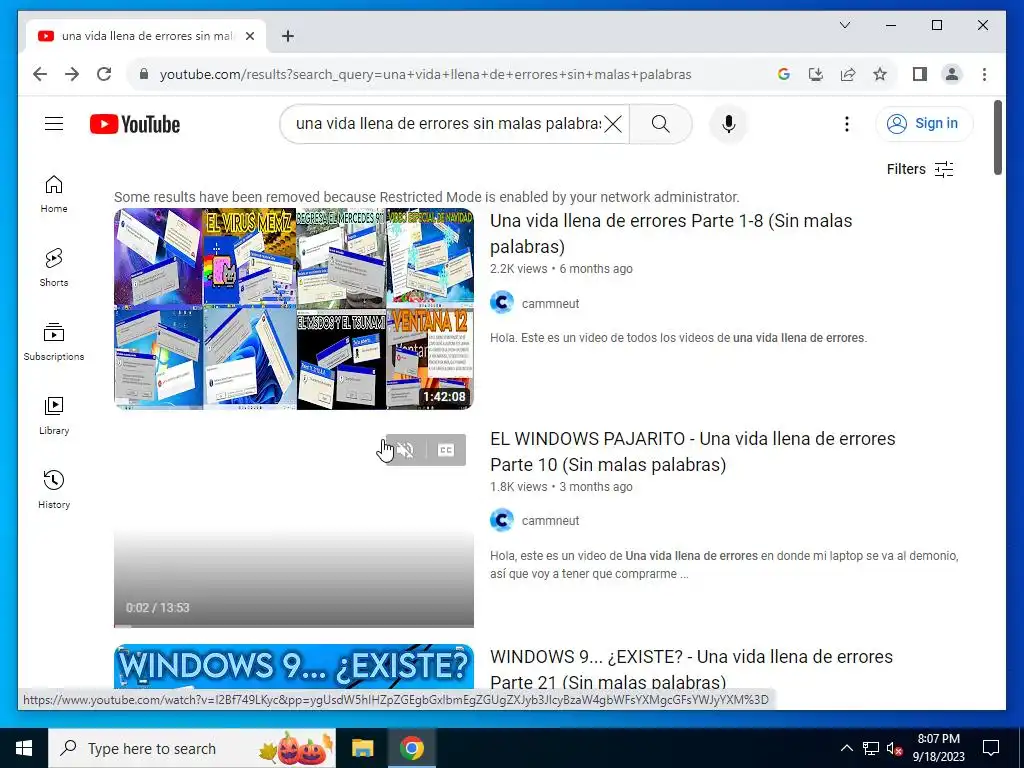
Task: Click the magnifier search button
Action: (x=660, y=123)
